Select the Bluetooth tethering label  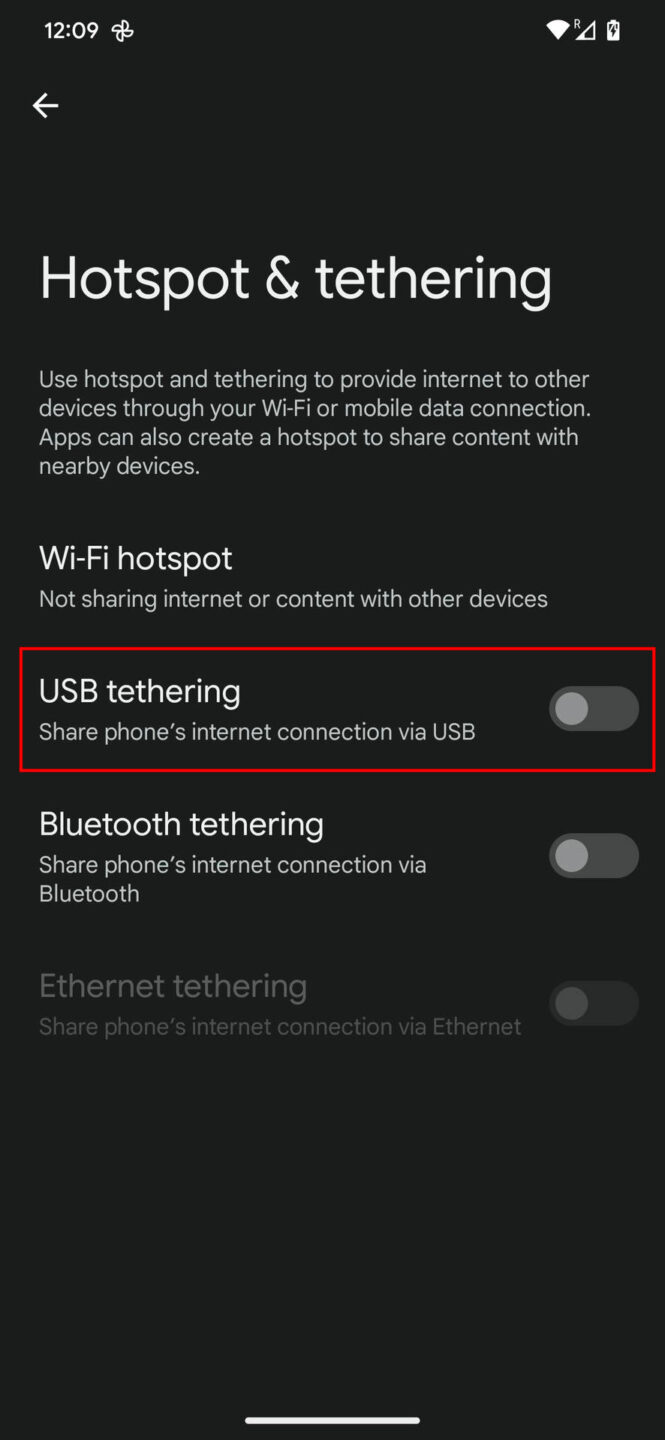pos(181,824)
